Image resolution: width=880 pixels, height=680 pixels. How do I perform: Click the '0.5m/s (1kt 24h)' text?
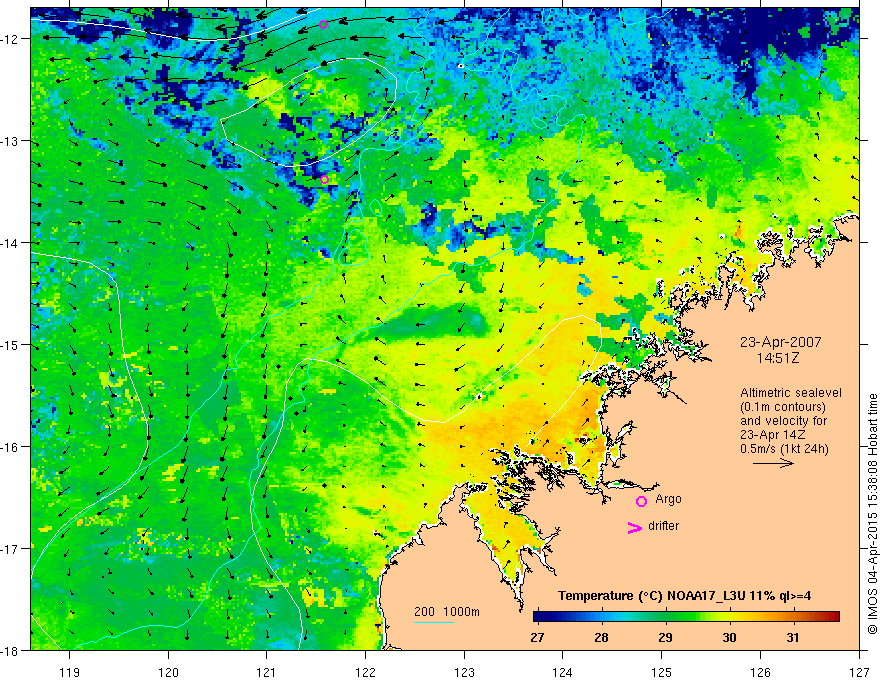[x=784, y=449]
